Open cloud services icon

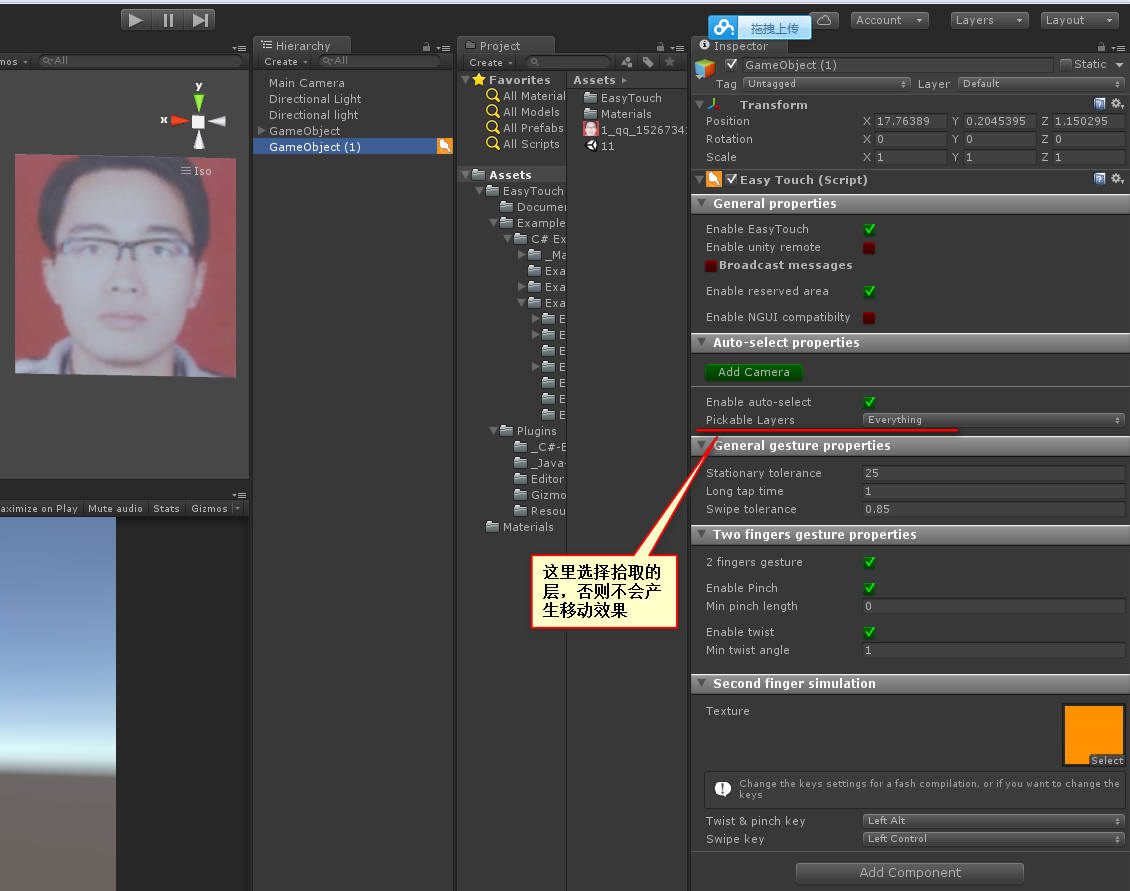coord(824,20)
